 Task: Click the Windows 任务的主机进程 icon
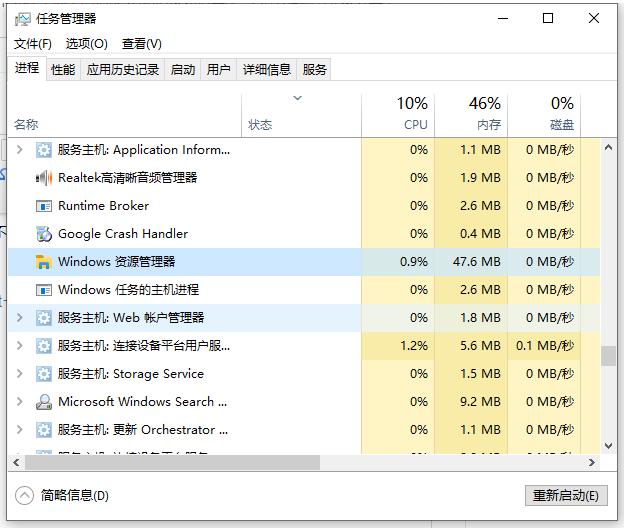click(x=43, y=290)
